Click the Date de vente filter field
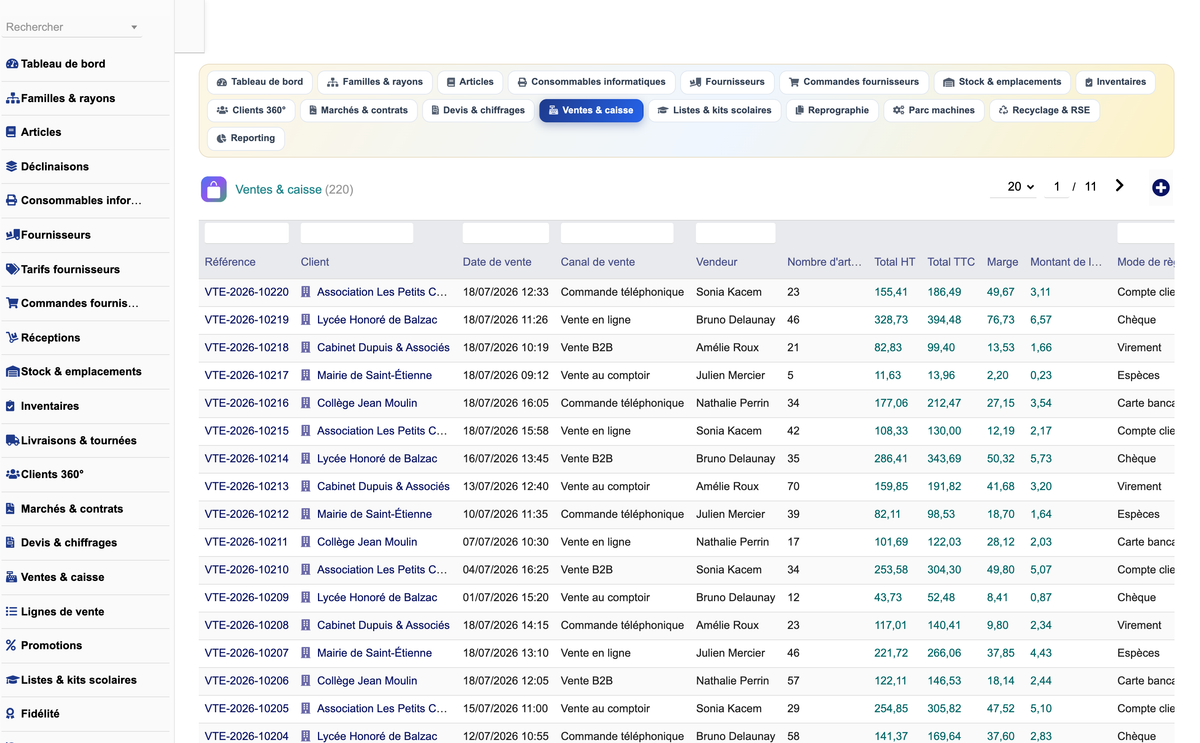 tap(506, 233)
